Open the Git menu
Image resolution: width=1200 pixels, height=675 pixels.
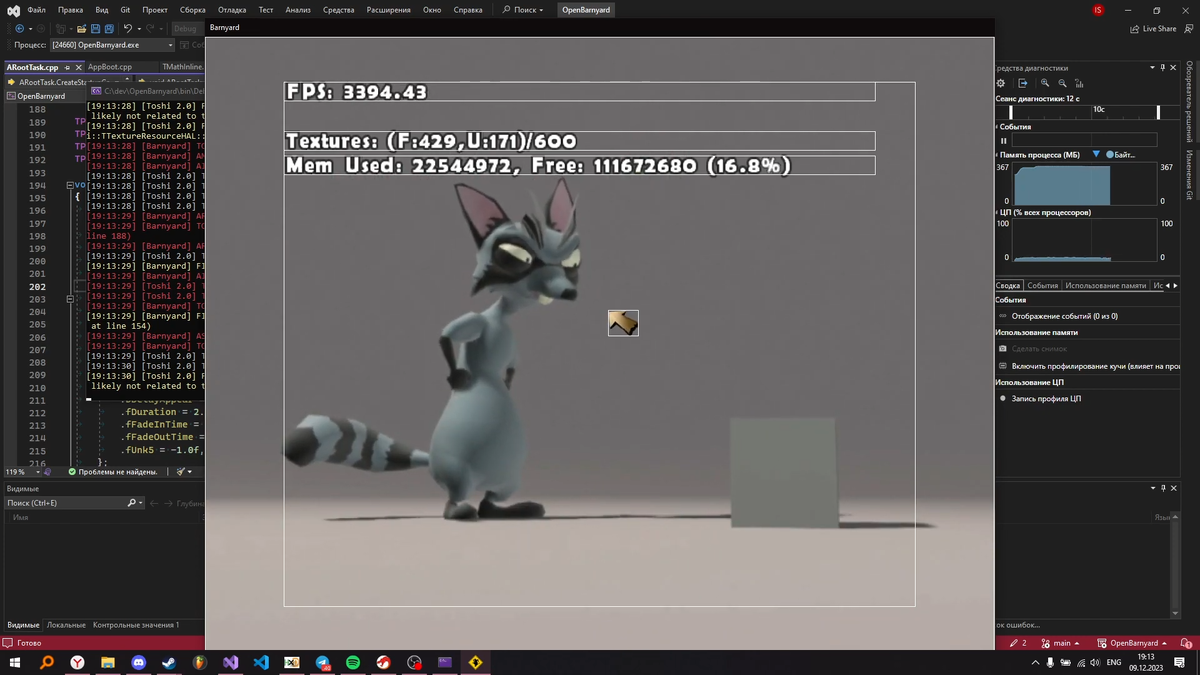click(x=125, y=10)
